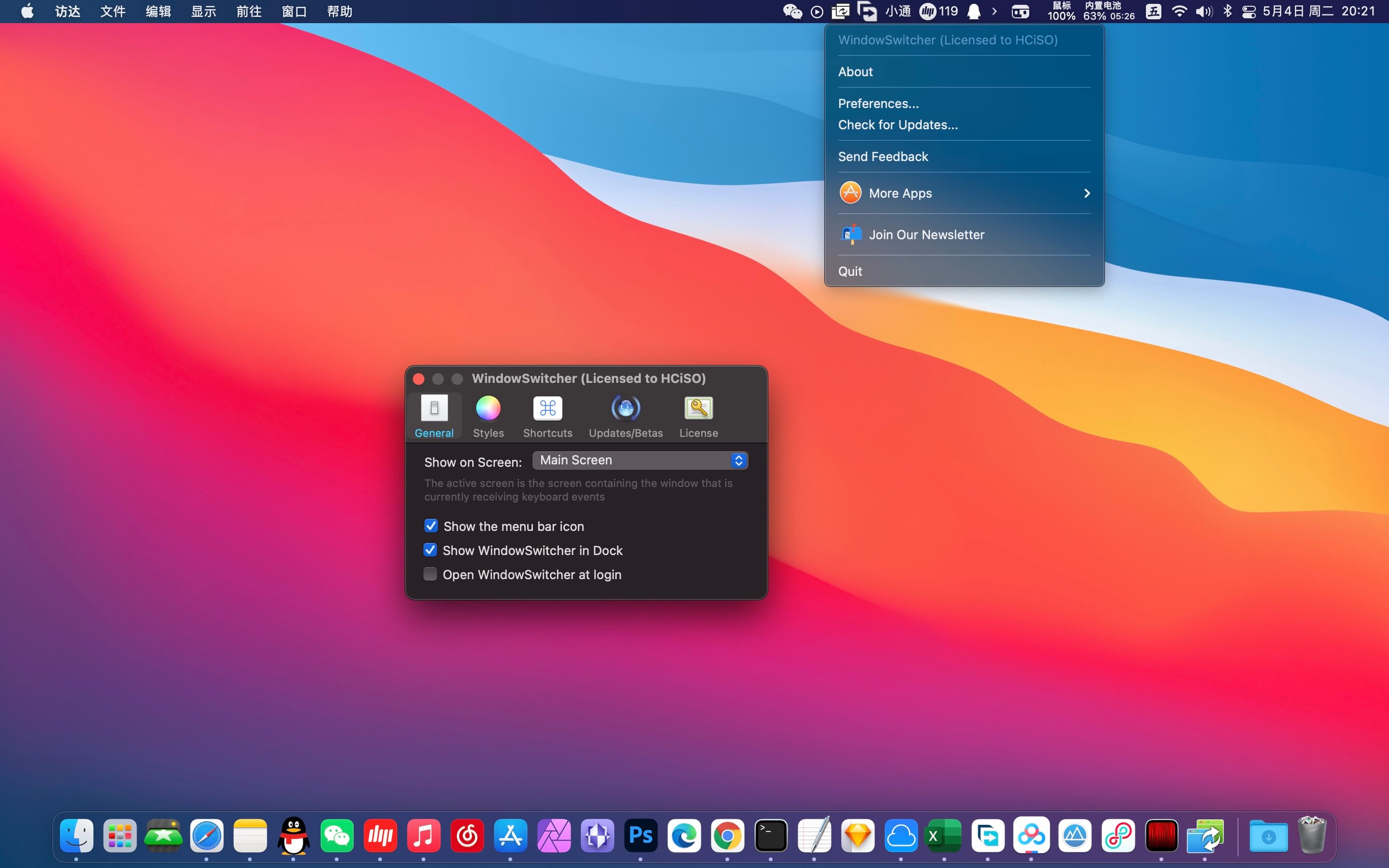Open Notes from the Dock
The image size is (1389, 868).
point(250,835)
